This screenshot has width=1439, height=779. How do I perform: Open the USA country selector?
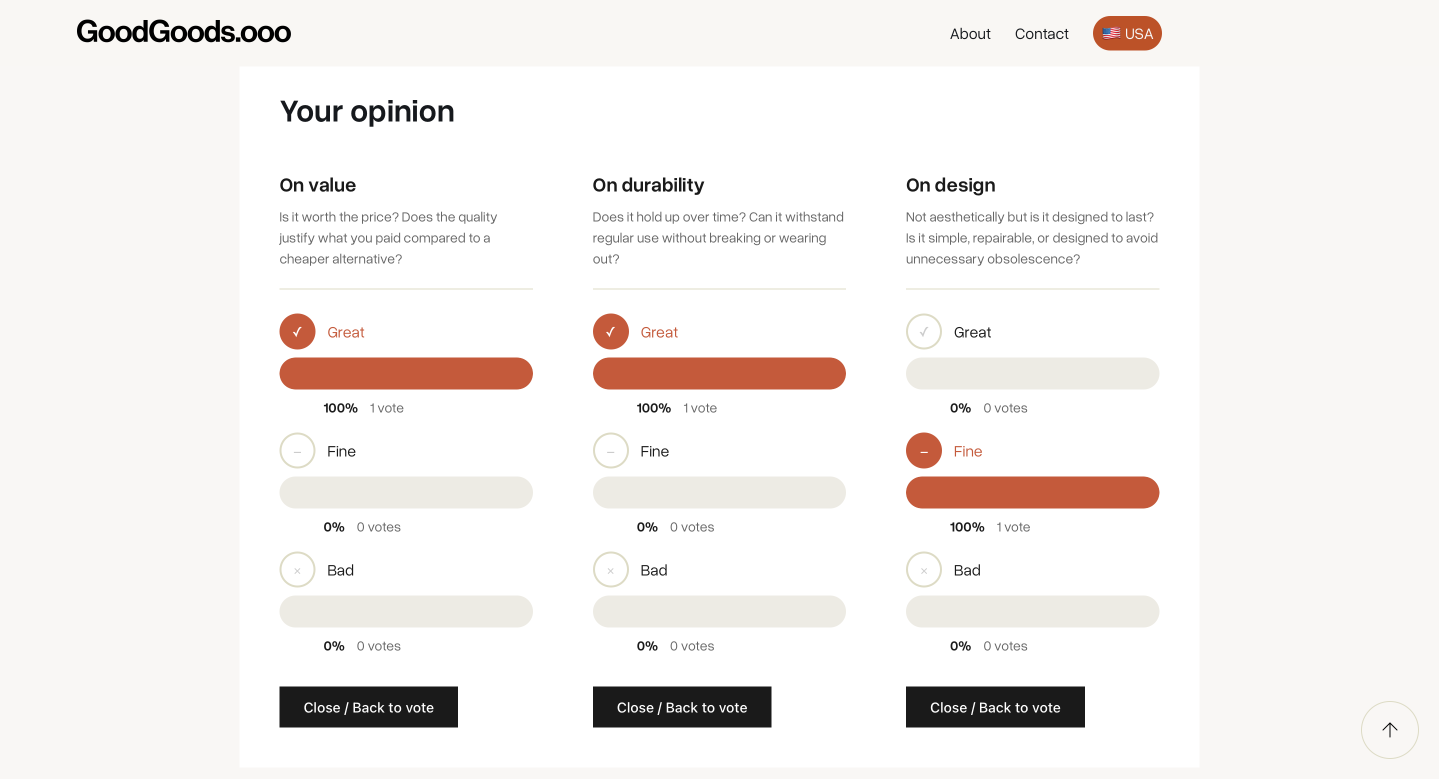tap(1127, 33)
